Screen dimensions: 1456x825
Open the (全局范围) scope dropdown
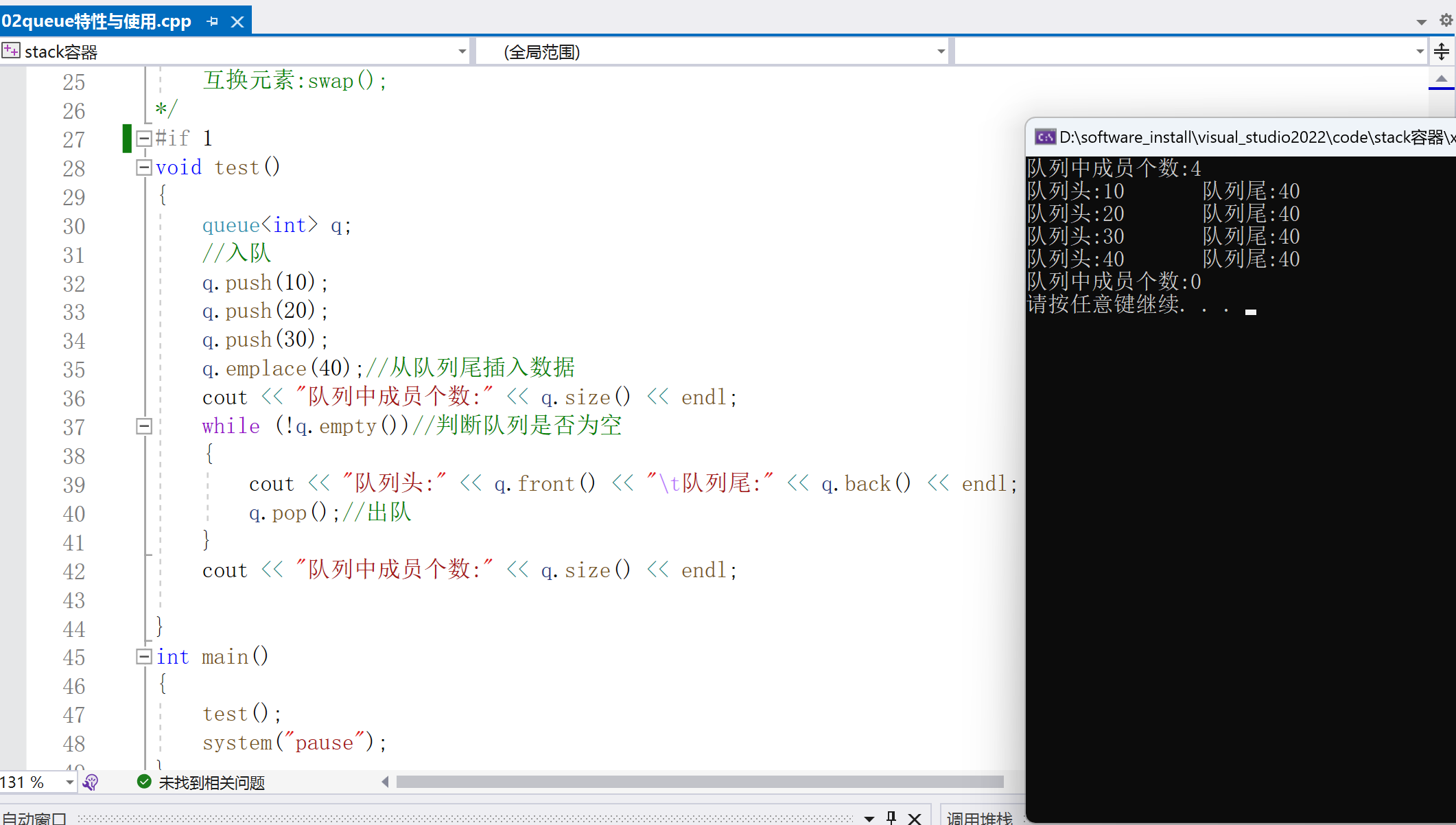(x=941, y=52)
